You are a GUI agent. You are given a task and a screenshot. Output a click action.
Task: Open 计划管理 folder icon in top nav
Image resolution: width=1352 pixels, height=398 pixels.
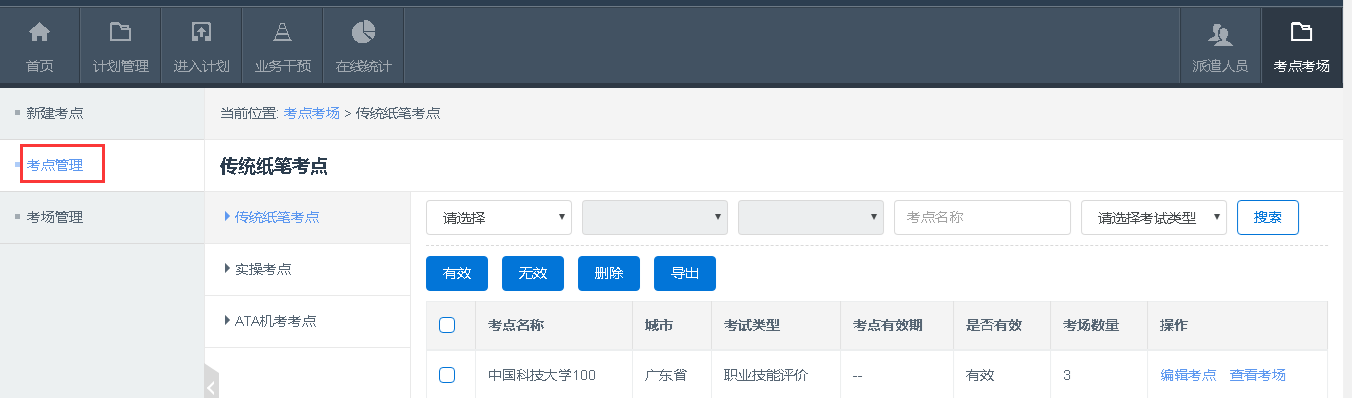coord(120,33)
